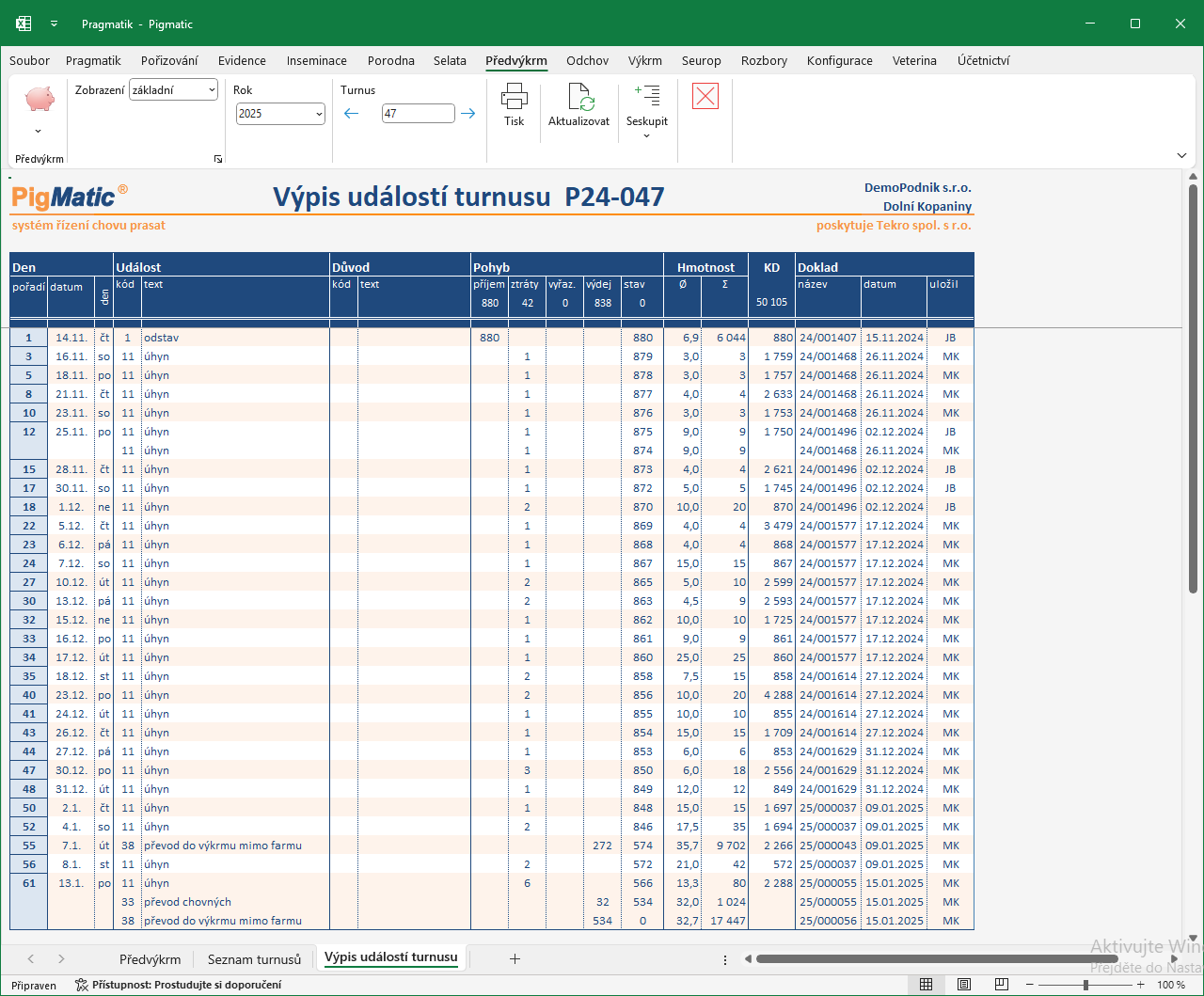Collapse the ribbon with the chevron
This screenshot has height=996, width=1204.
coord(1181,155)
